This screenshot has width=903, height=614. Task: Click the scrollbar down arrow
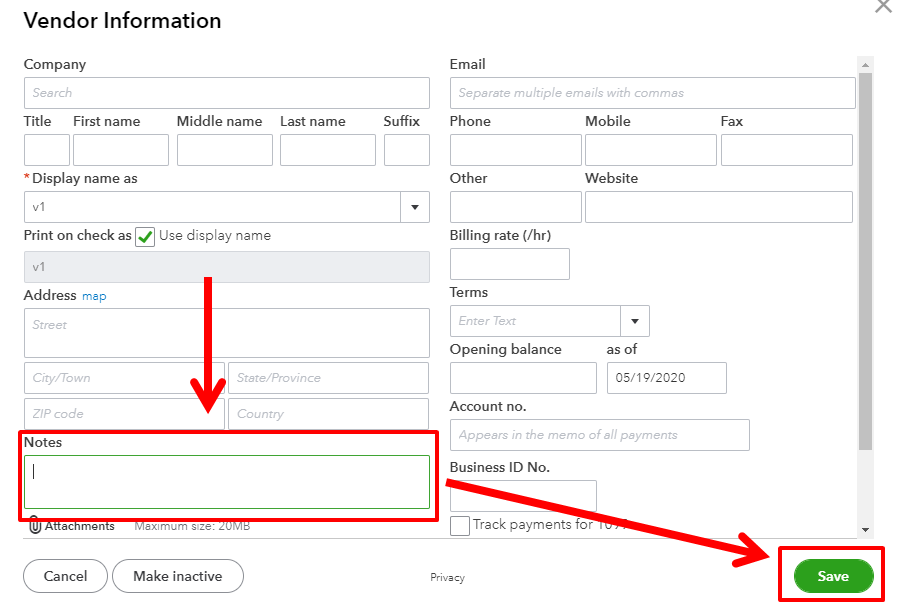866,529
